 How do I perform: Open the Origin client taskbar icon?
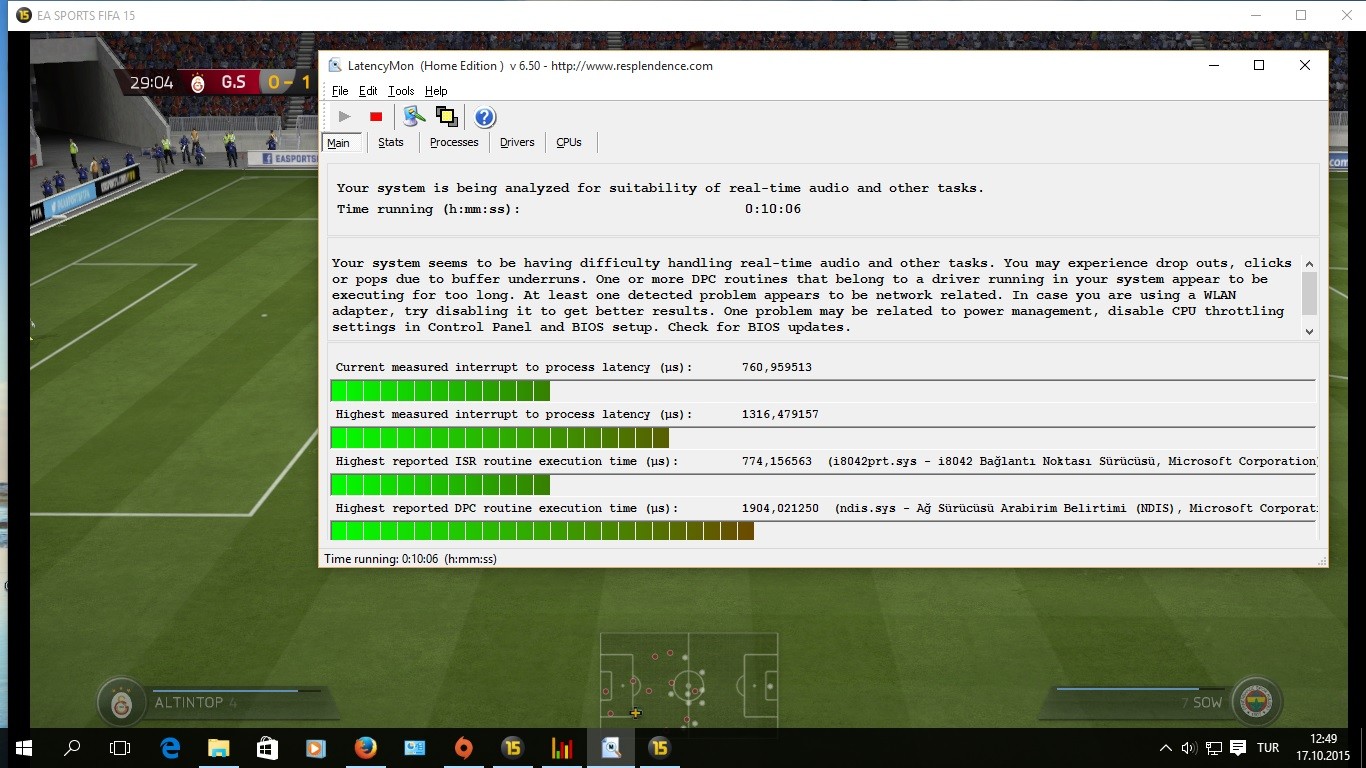click(x=463, y=748)
